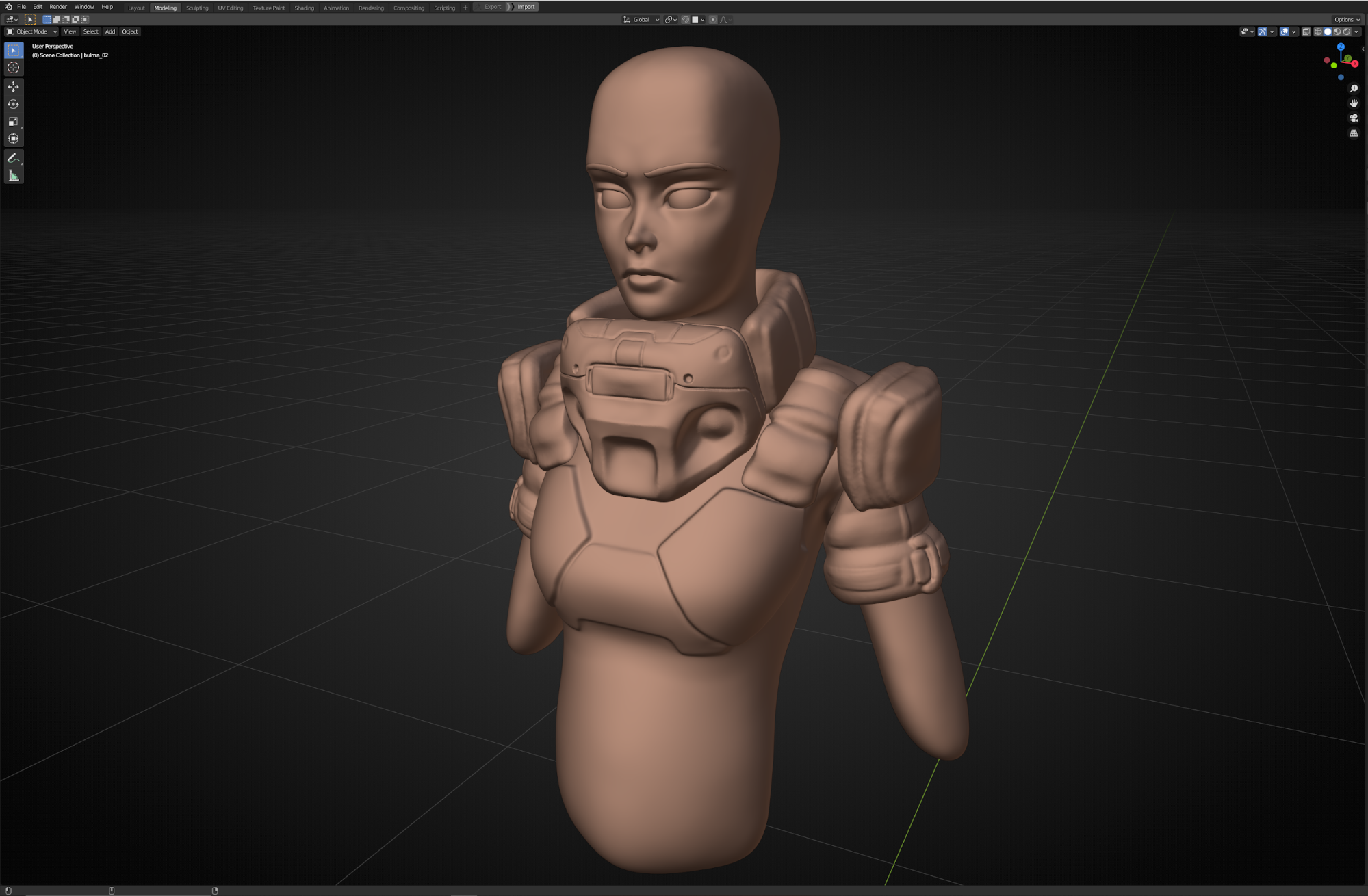Activate the Move tool
The height and width of the screenshot is (896, 1368).
[x=14, y=87]
